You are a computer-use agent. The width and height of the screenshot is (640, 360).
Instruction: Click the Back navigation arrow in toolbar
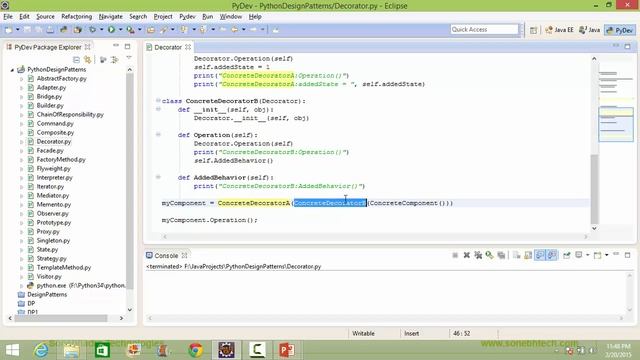tap(234, 29)
